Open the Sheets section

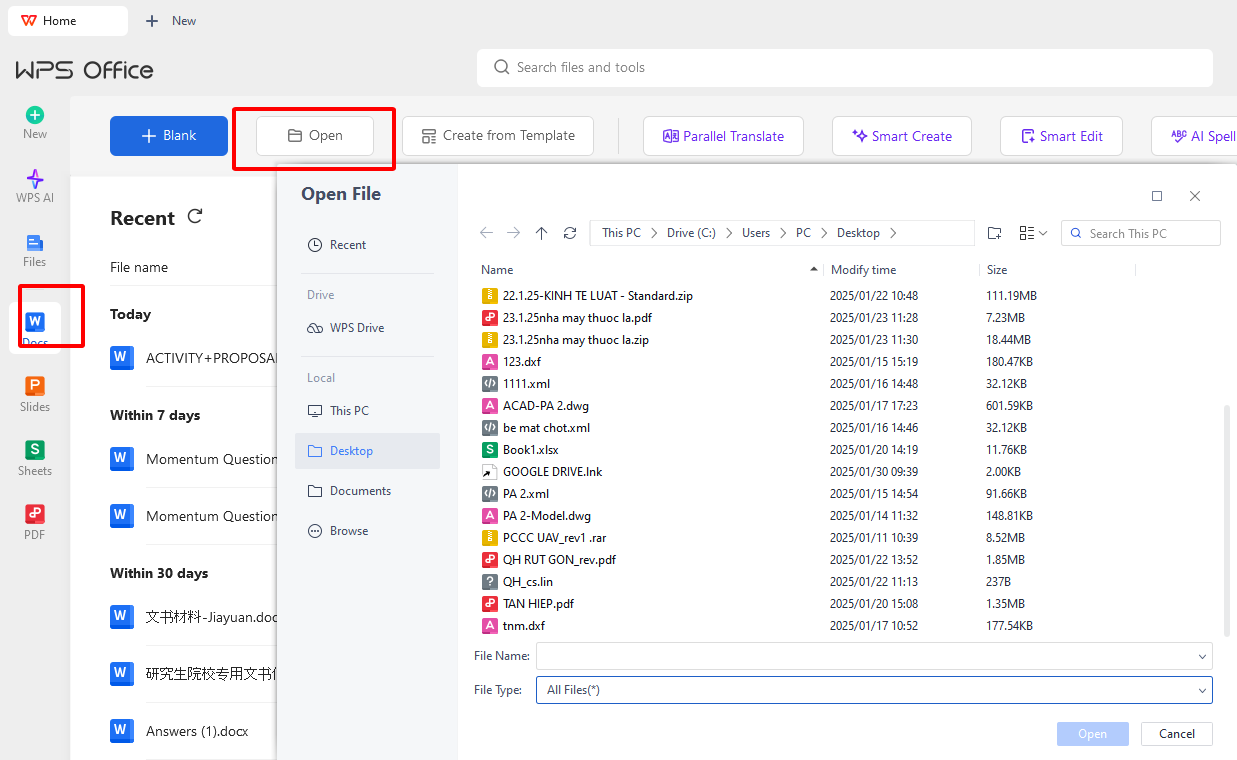tap(34, 452)
